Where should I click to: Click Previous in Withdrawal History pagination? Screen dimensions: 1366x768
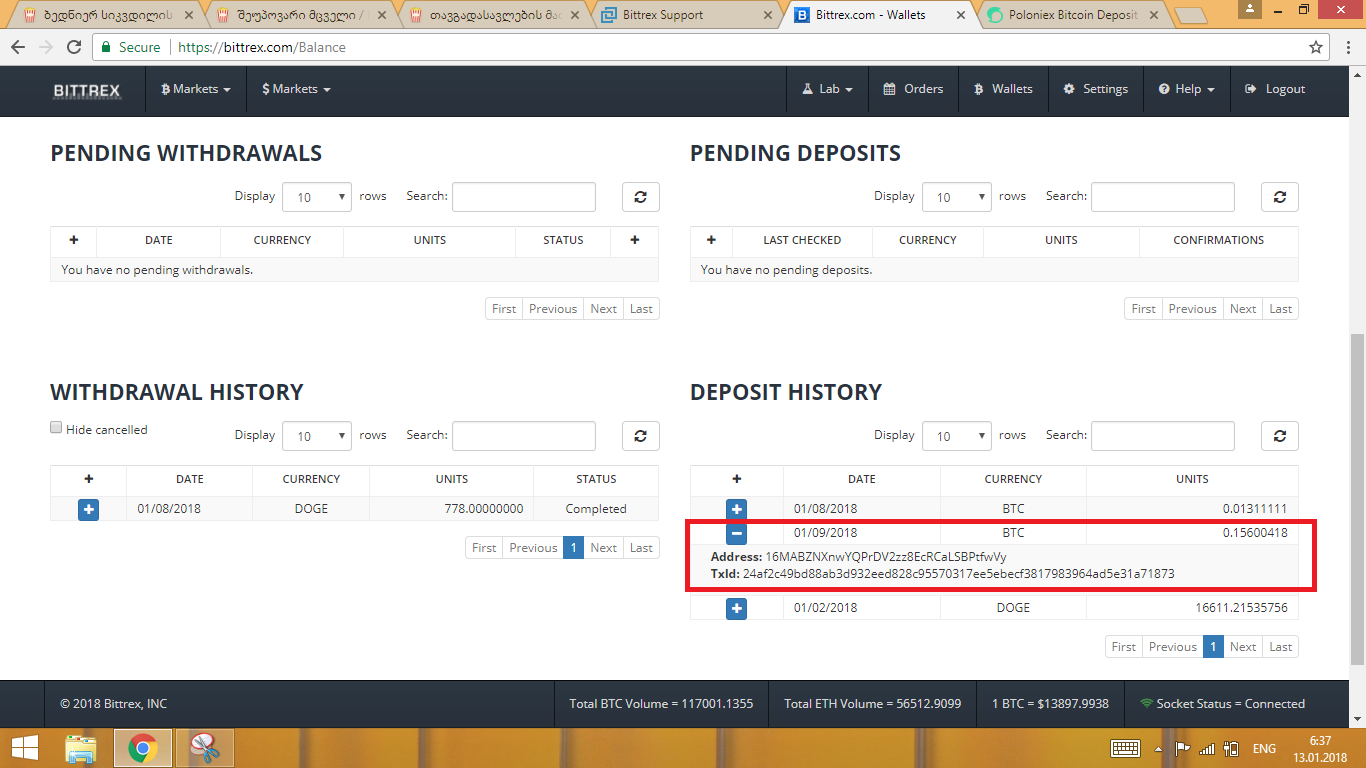[x=533, y=548]
